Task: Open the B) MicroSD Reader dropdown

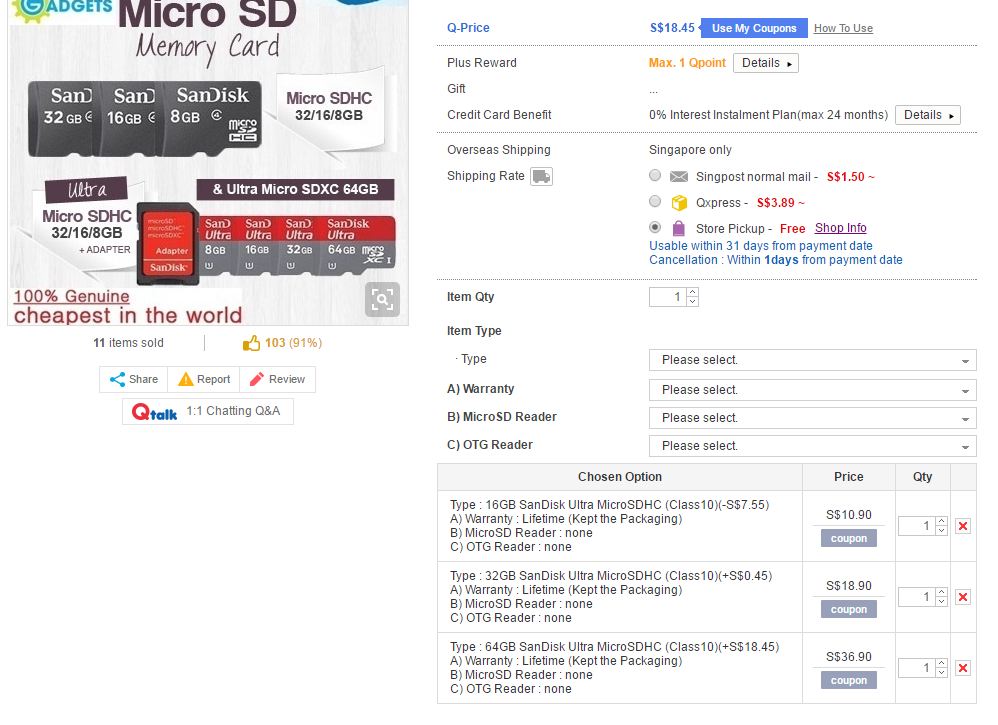Action: [813, 418]
